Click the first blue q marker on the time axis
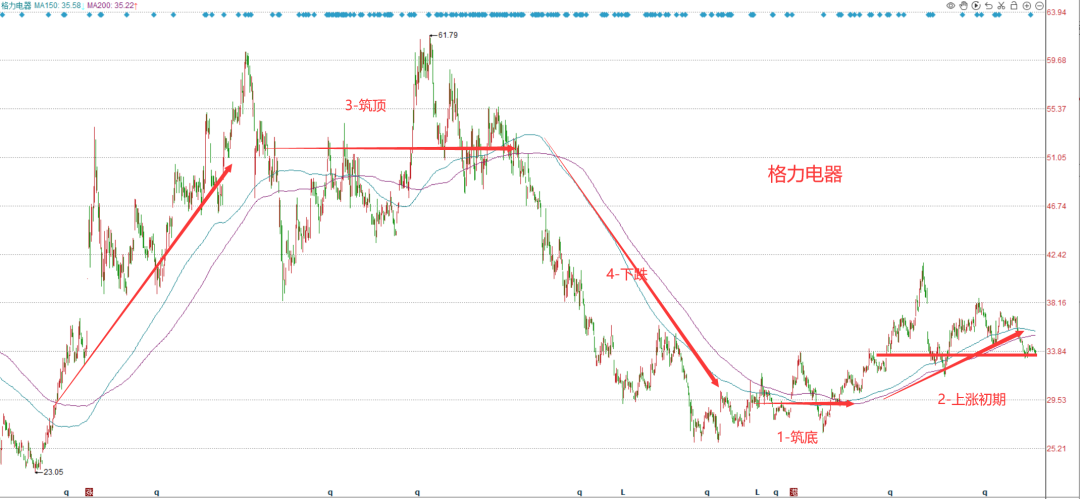 click(x=67, y=492)
